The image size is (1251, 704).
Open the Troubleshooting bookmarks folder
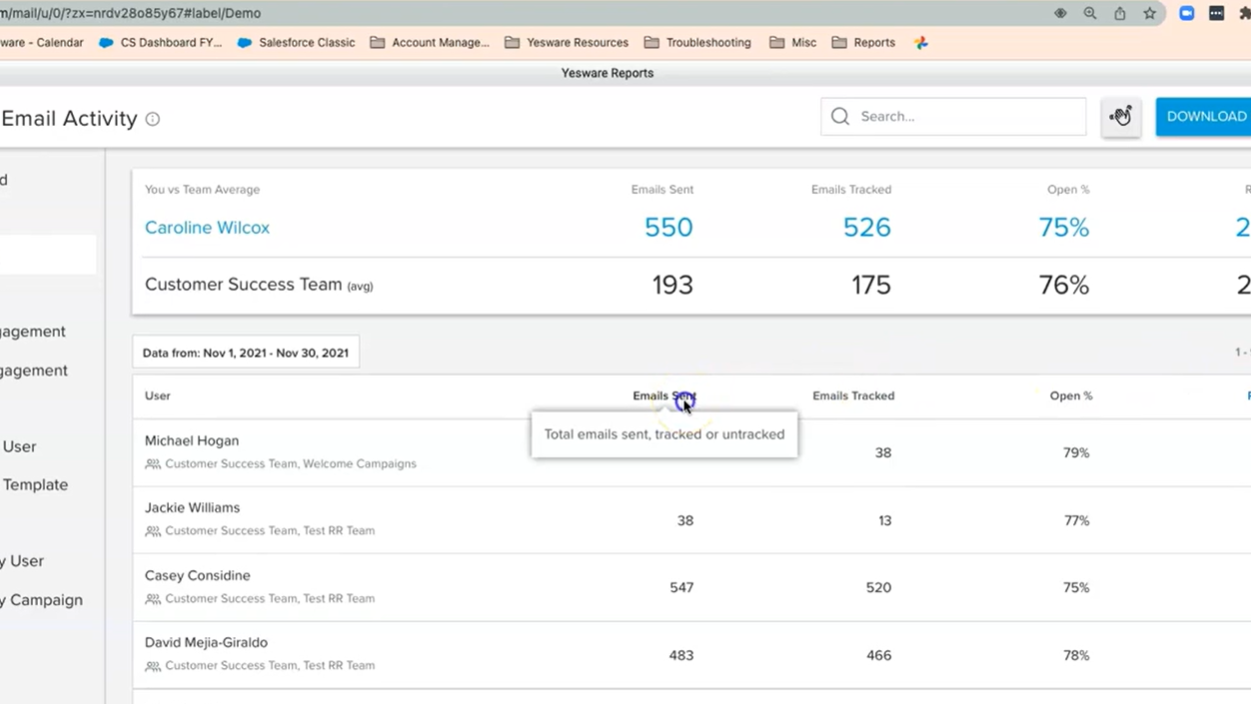coord(697,43)
